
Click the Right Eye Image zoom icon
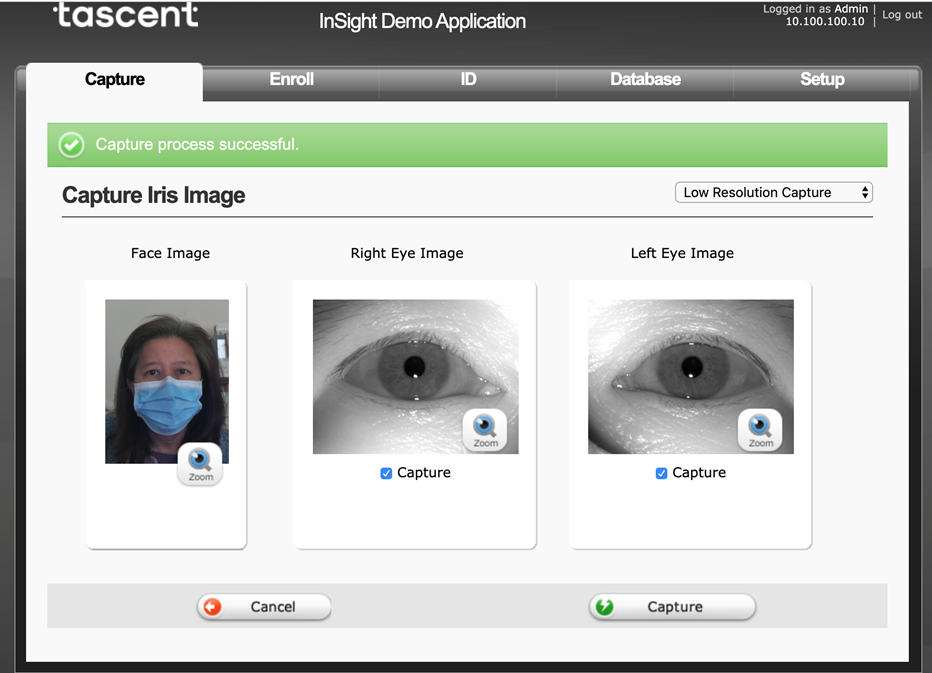click(485, 430)
